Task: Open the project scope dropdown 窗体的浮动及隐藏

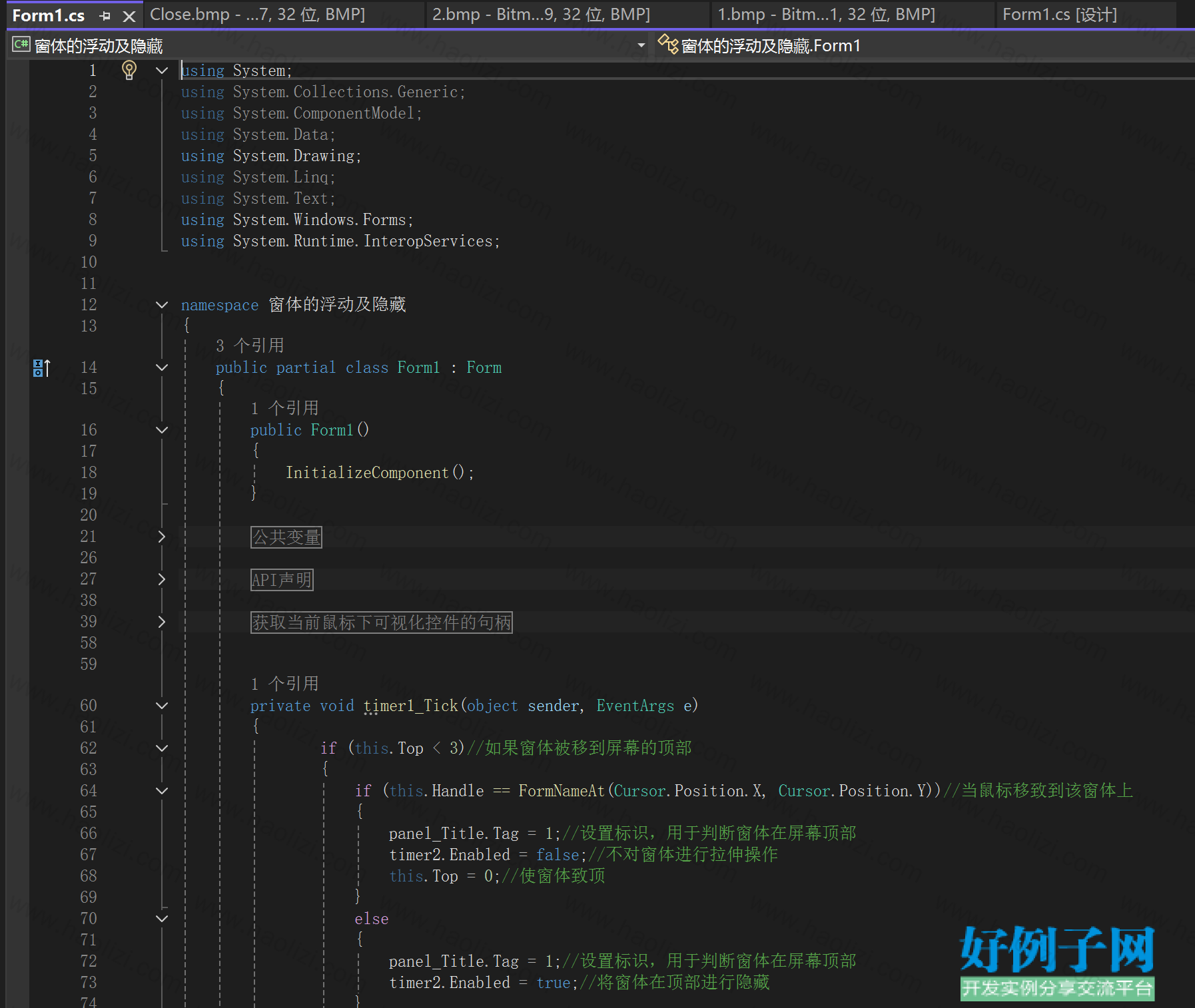Action: click(x=330, y=45)
